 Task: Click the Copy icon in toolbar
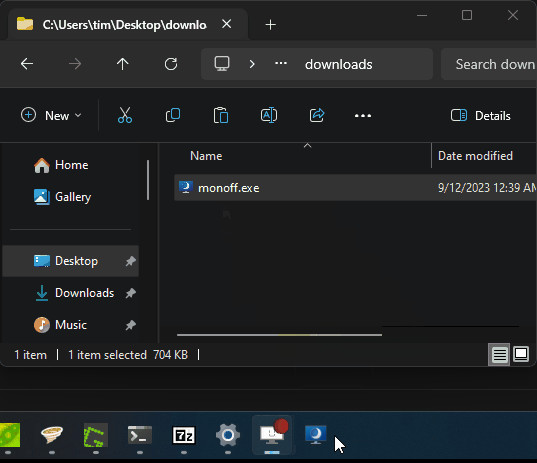pos(173,115)
